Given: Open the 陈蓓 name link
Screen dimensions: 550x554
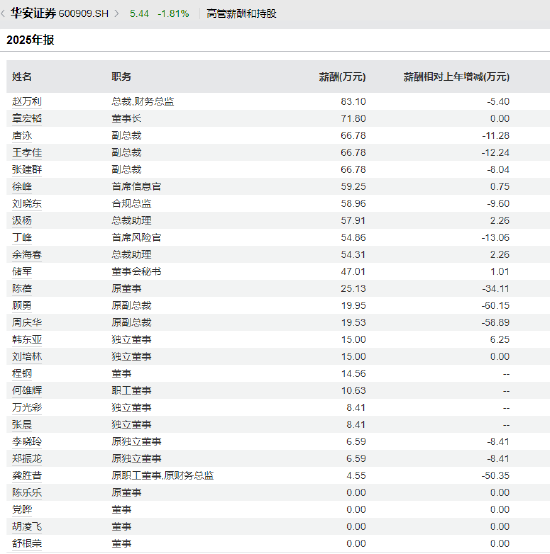Looking at the screenshot, I should [x=22, y=288].
